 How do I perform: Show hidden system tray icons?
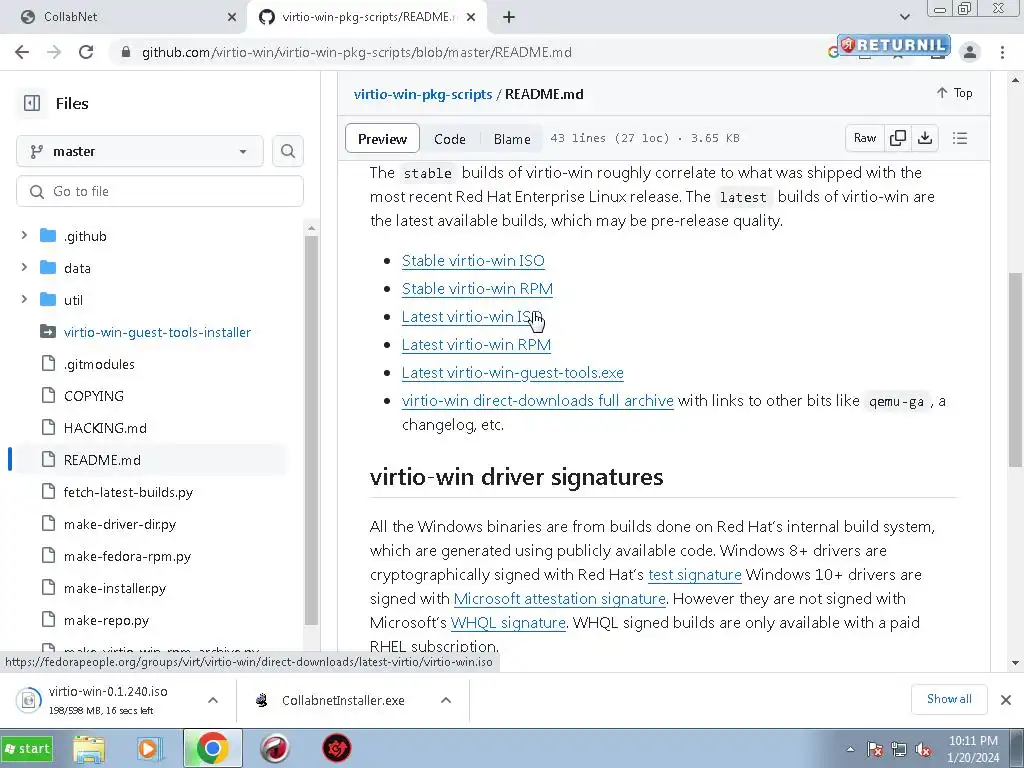coord(850,749)
